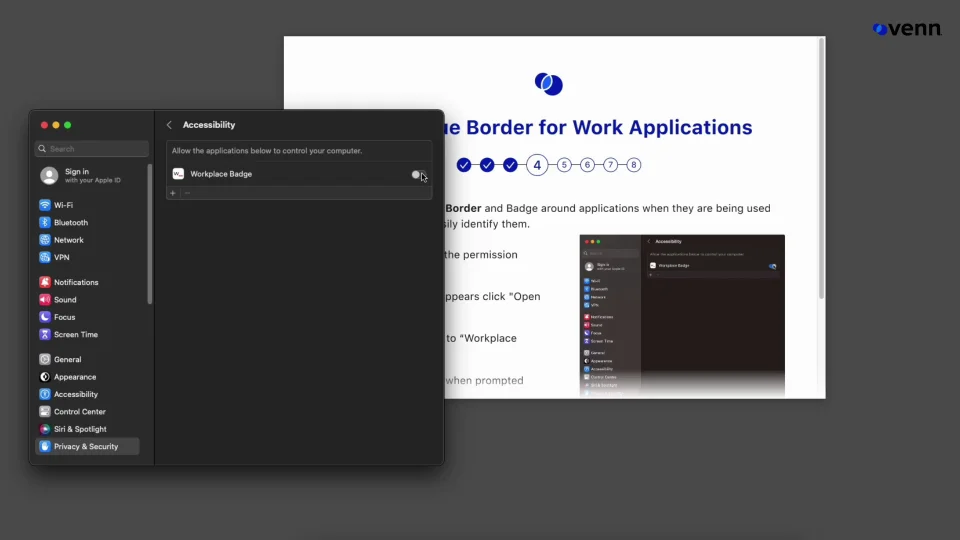The width and height of the screenshot is (960, 540).
Task: Click the Siri & Spotlight icon
Action: tap(45, 429)
